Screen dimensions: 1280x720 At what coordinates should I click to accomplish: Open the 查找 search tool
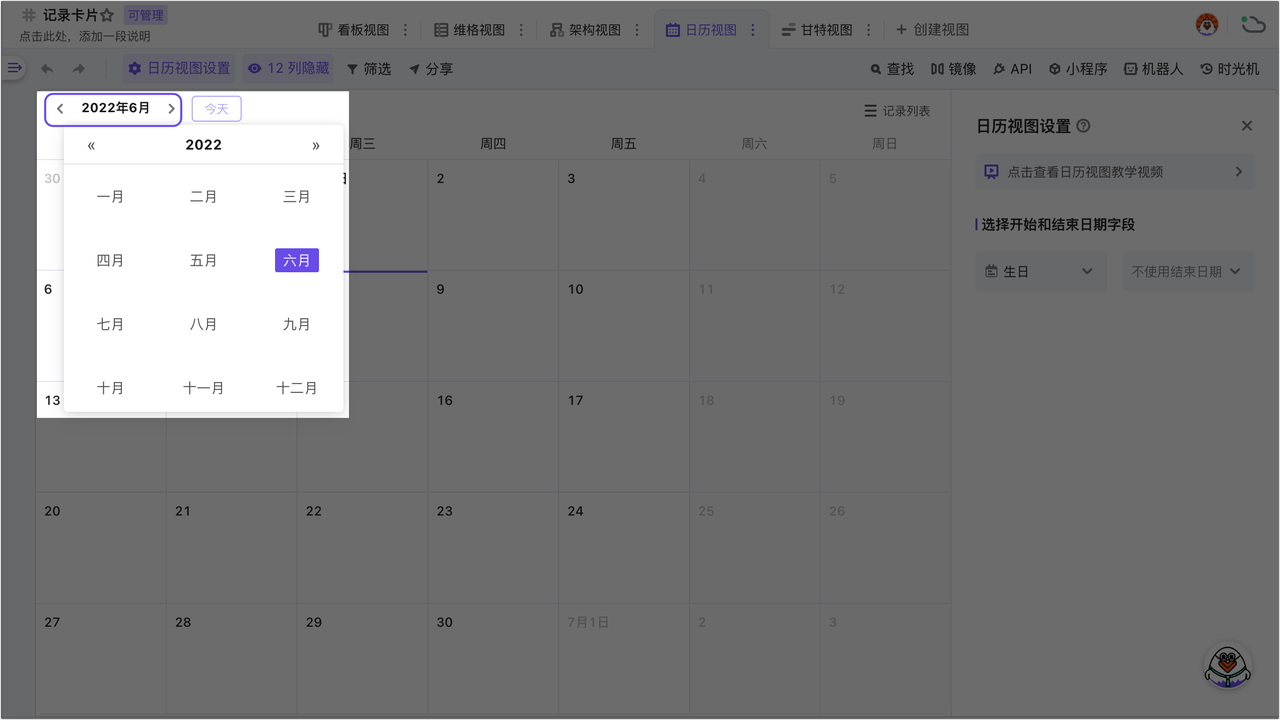[x=891, y=69]
